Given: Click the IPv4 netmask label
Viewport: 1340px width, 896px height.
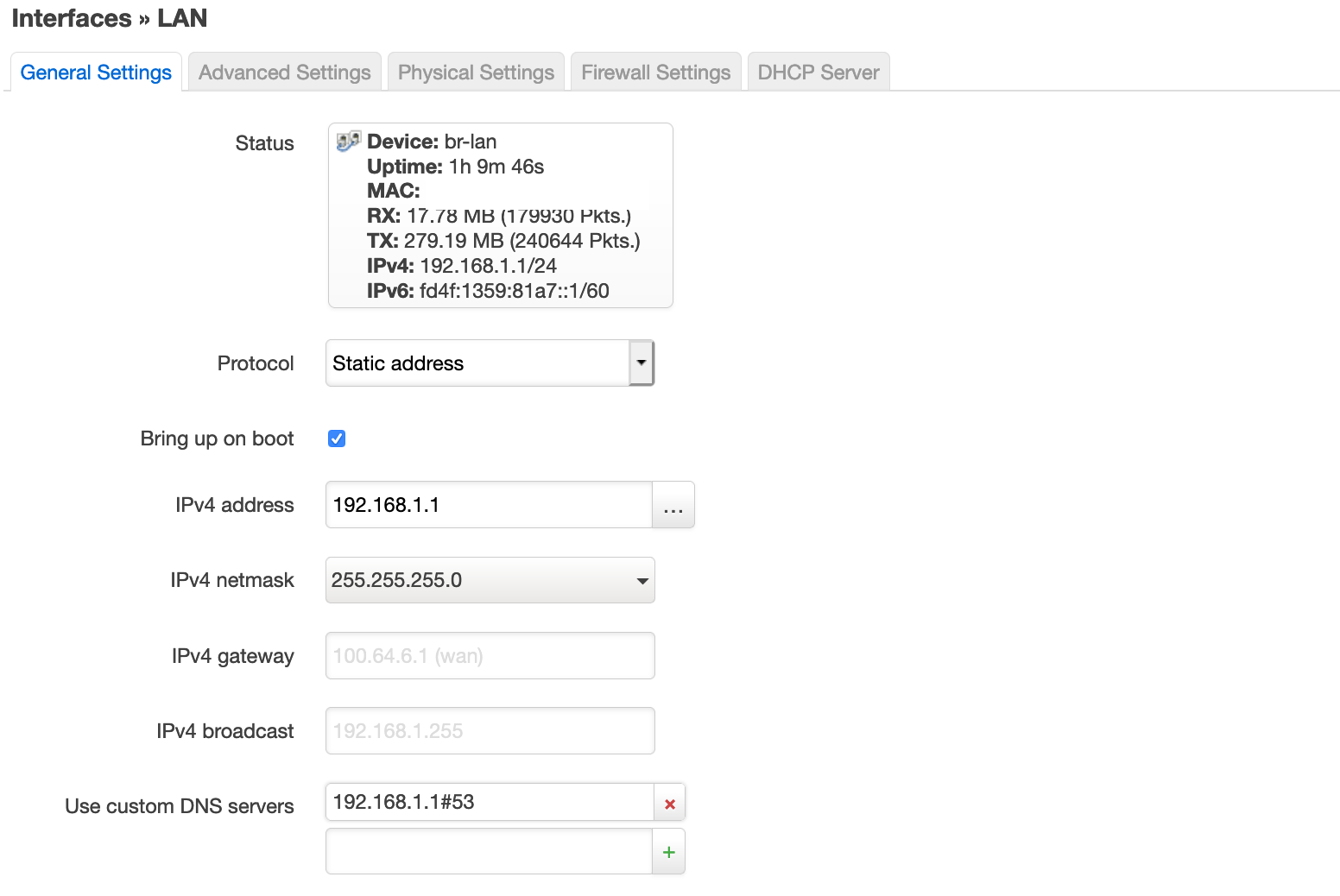Looking at the screenshot, I should tap(231, 580).
